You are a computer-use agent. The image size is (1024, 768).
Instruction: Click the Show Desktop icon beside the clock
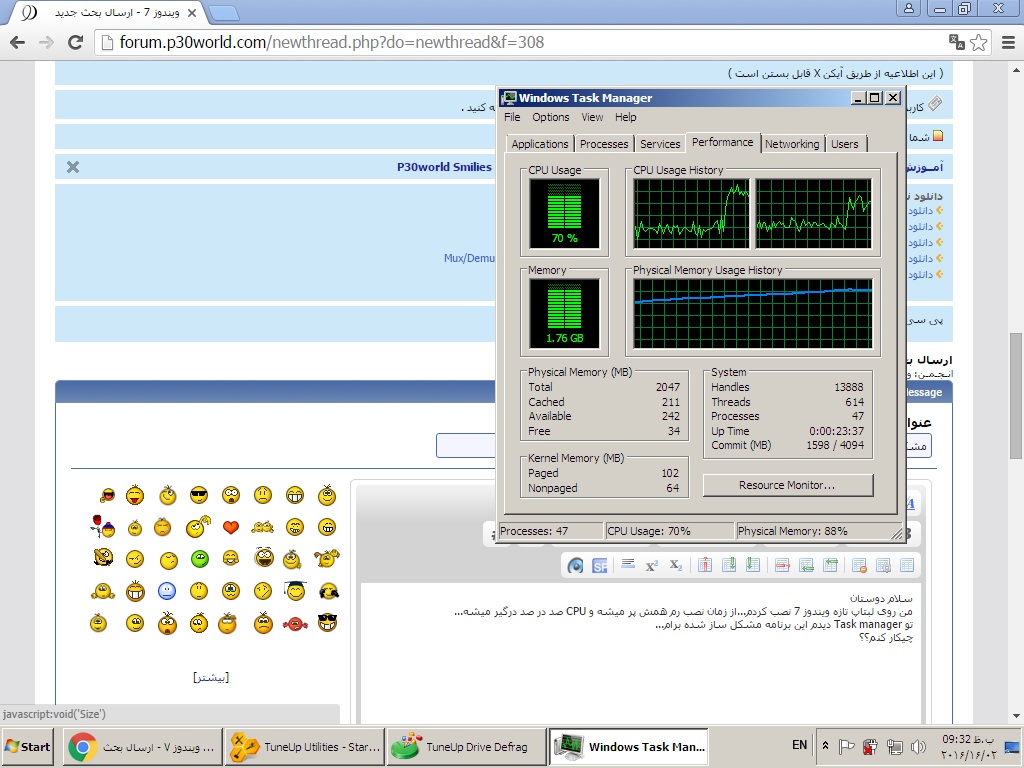(x=1013, y=746)
